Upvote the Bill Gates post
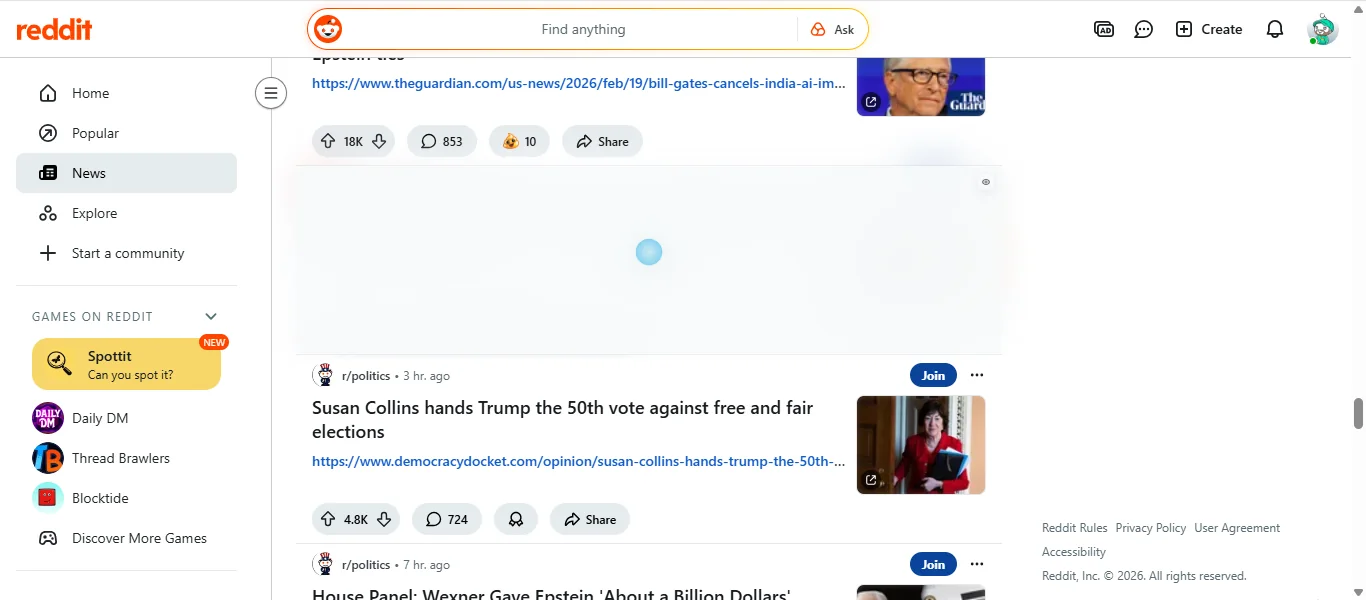This screenshot has height=600, width=1366. pyautogui.click(x=328, y=141)
